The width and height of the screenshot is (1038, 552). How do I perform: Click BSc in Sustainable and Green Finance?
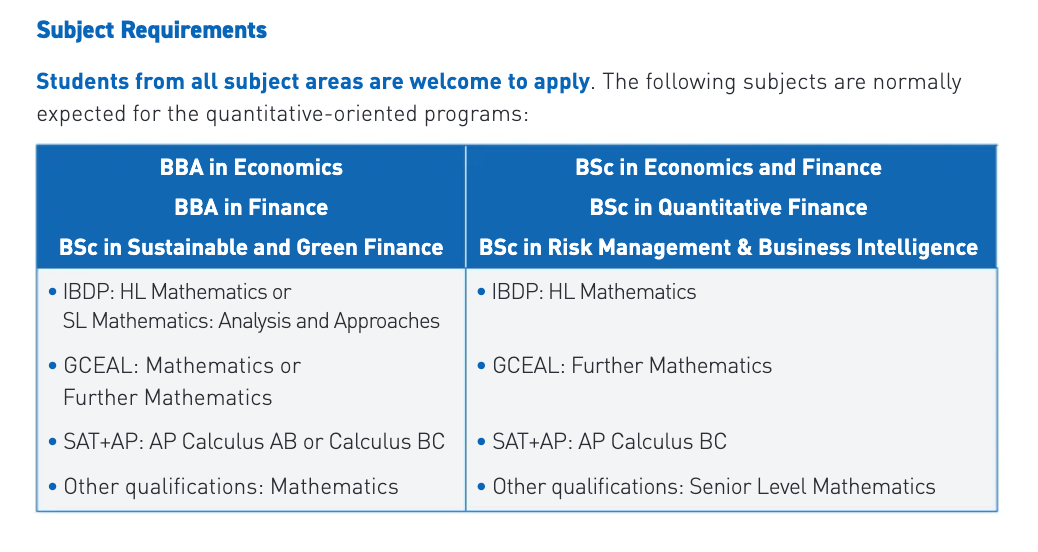[251, 247]
